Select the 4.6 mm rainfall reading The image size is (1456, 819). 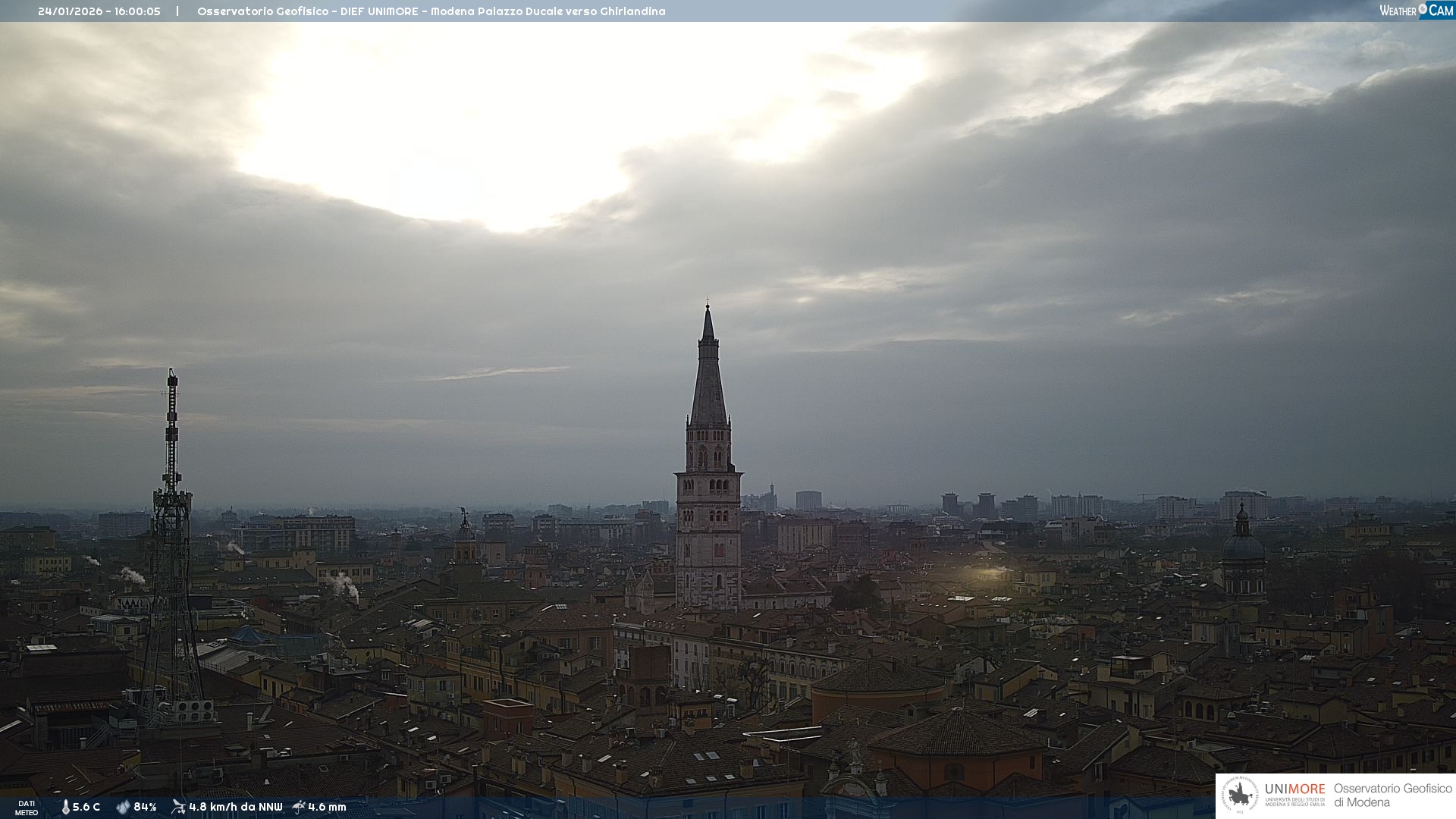coord(327,807)
